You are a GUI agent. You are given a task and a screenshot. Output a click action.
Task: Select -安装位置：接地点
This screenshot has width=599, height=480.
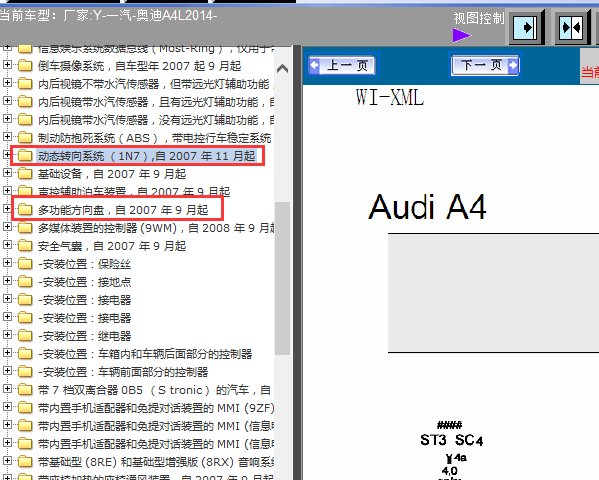tap(84, 282)
